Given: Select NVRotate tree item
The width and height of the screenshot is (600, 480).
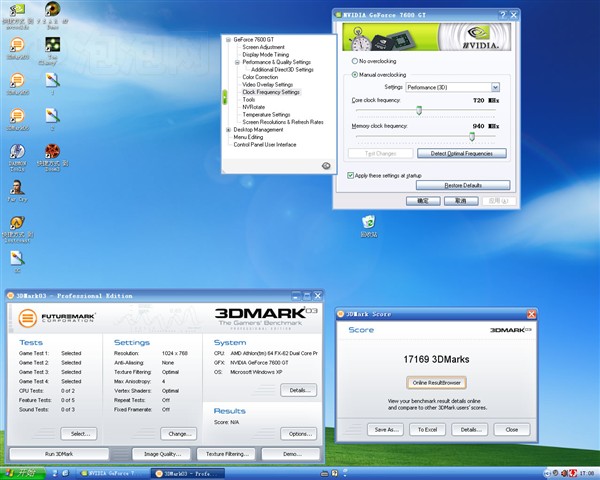Looking at the screenshot, I should [254, 107].
